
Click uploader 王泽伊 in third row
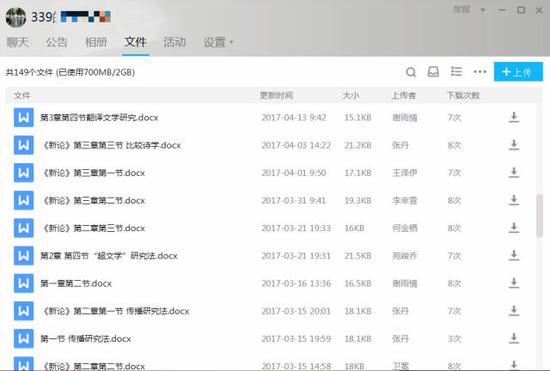pyautogui.click(x=404, y=173)
